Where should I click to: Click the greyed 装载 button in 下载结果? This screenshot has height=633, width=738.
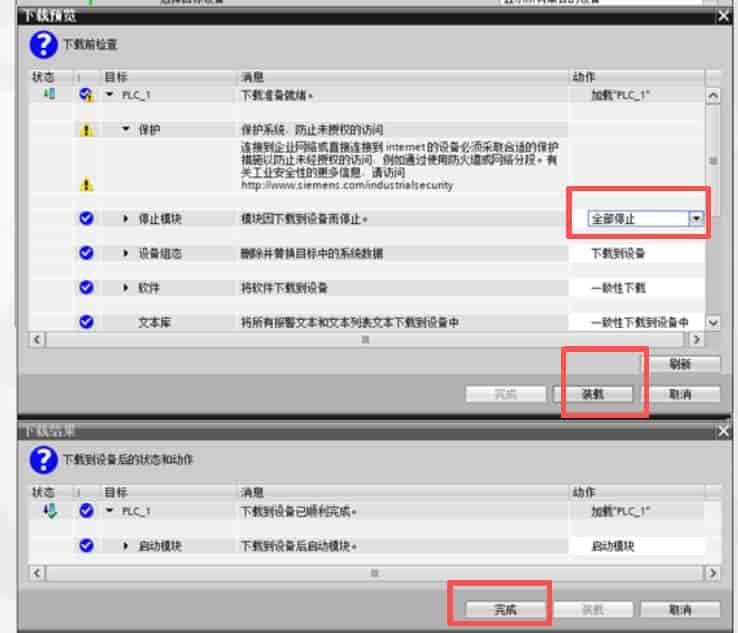click(x=593, y=609)
